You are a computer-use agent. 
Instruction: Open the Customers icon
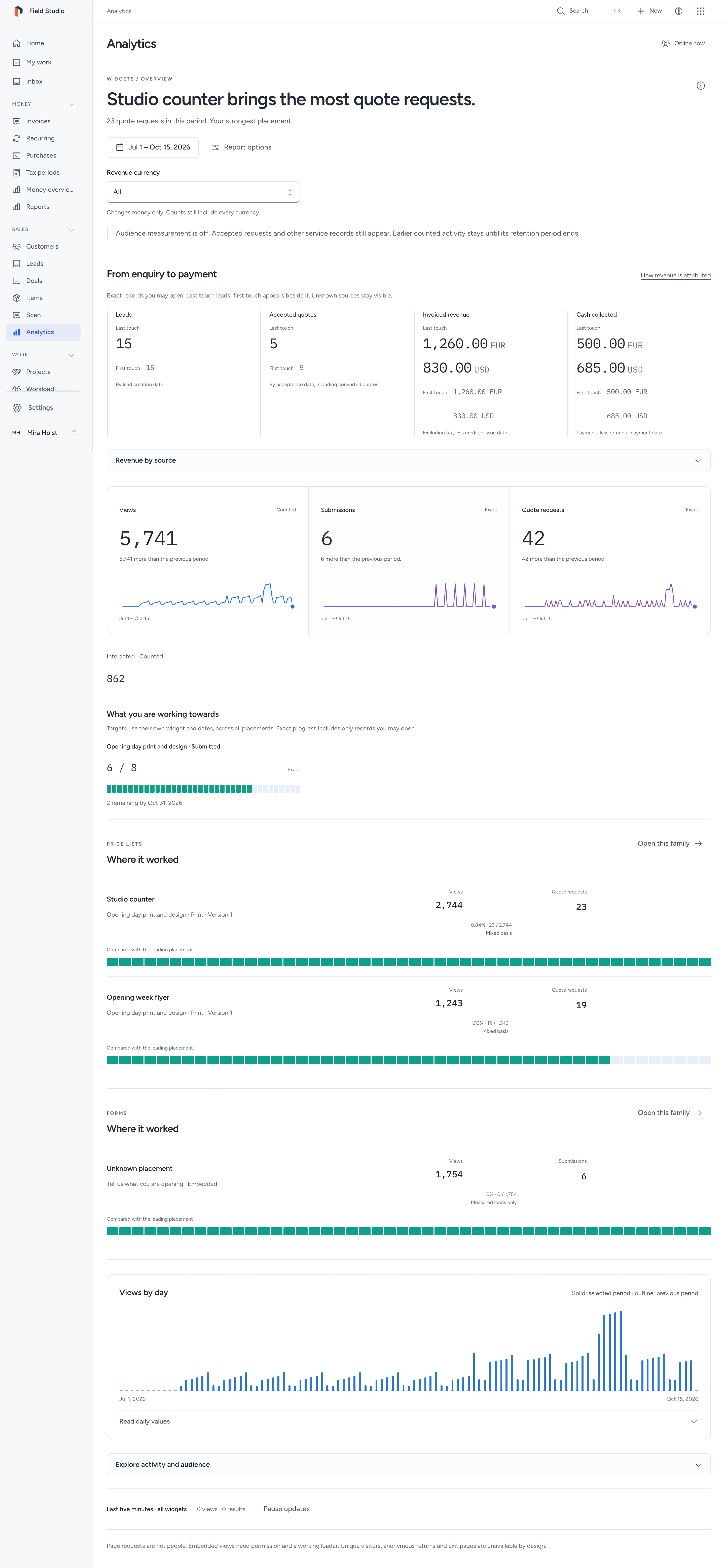[16, 246]
